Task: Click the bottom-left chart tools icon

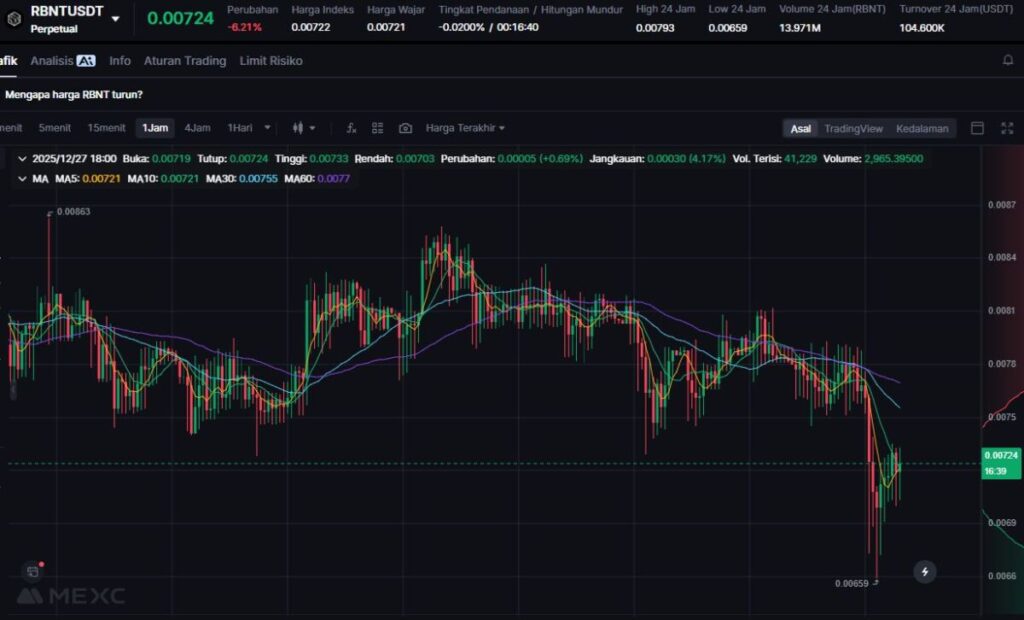Action: click(33, 571)
